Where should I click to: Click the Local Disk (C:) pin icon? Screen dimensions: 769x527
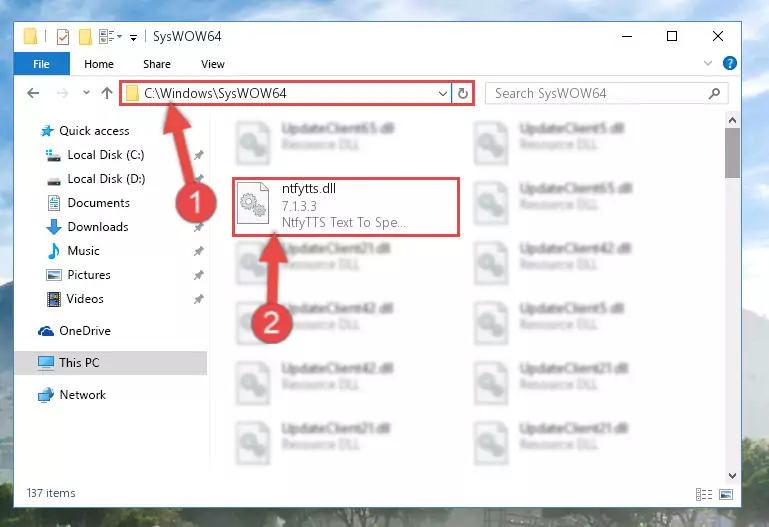tap(199, 155)
